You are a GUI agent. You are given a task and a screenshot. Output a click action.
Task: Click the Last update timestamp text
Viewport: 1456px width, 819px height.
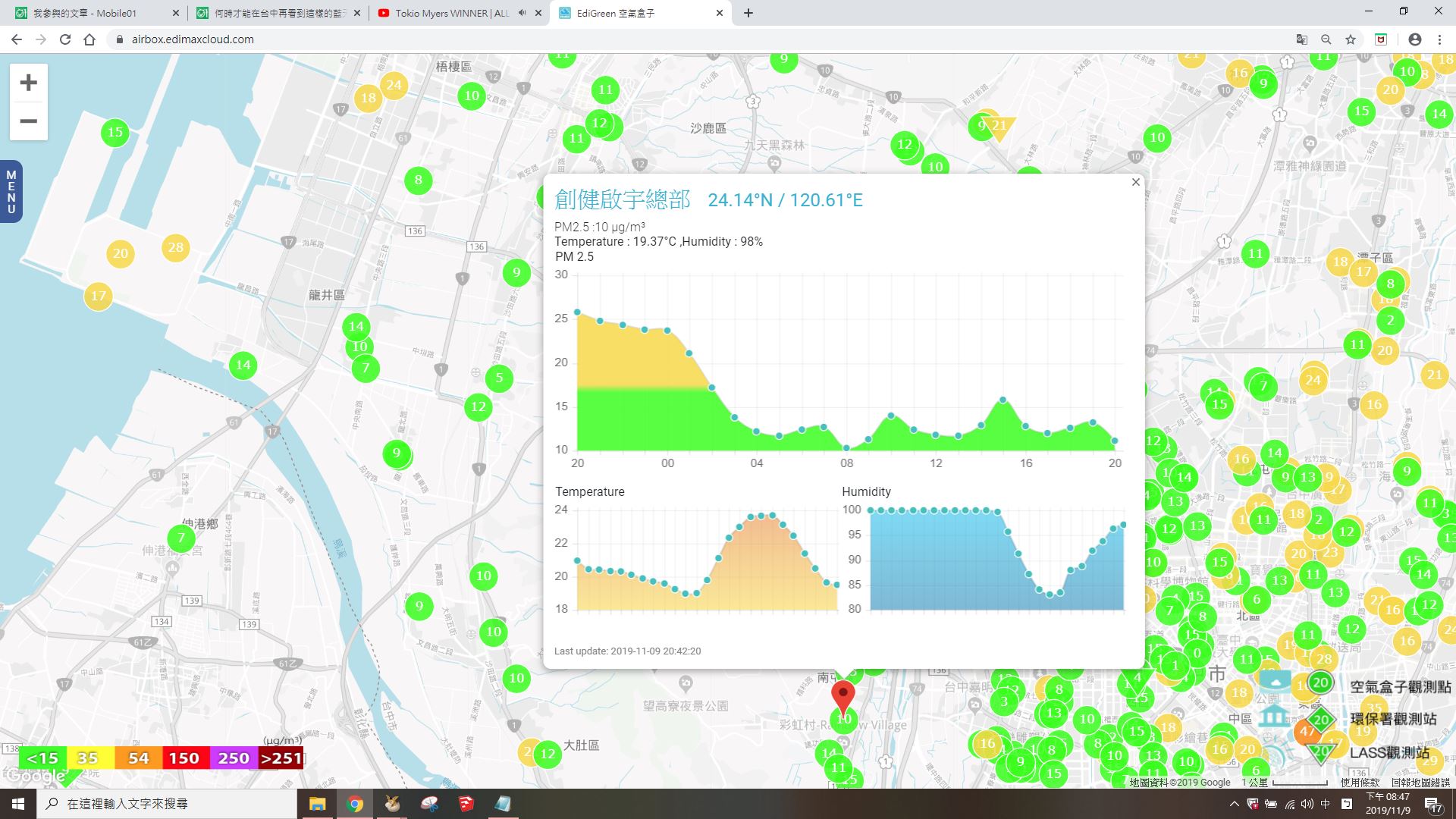(x=627, y=651)
